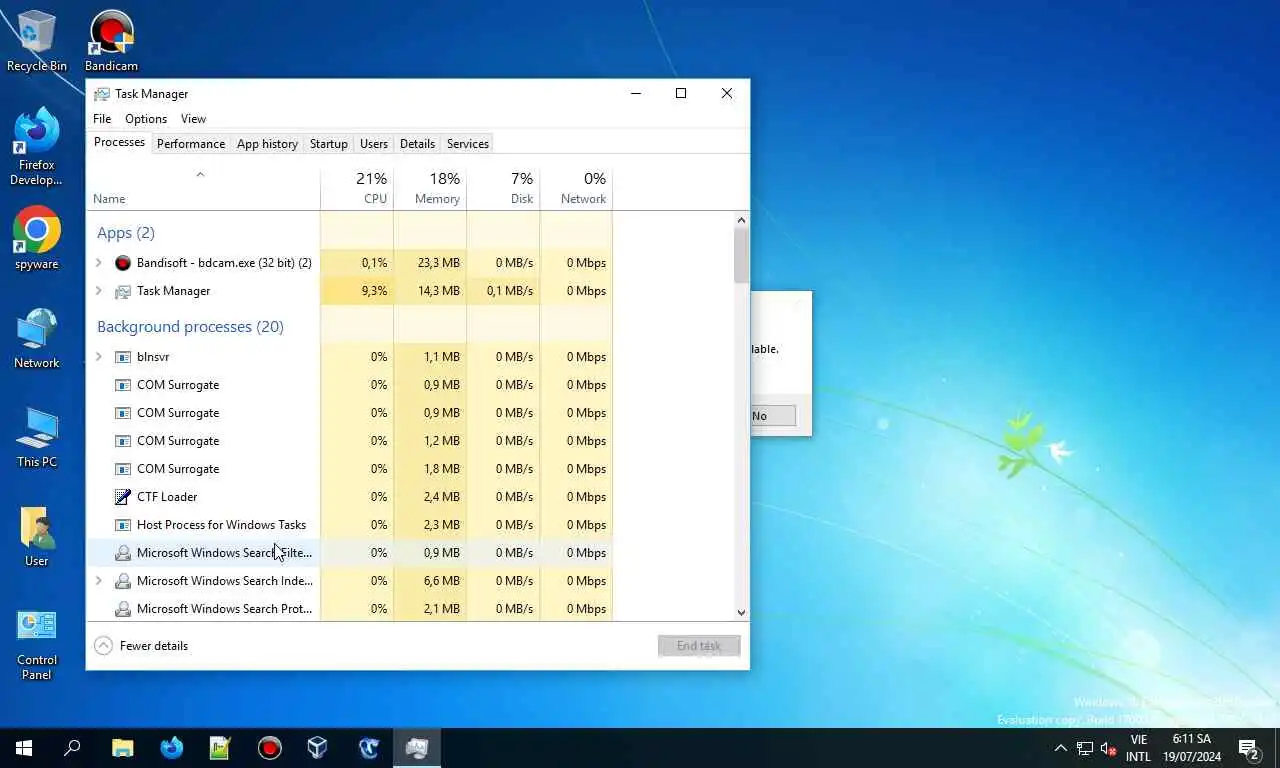Viewport: 1280px width, 768px height.
Task: Open File Explorer from taskbar
Action: 122,748
